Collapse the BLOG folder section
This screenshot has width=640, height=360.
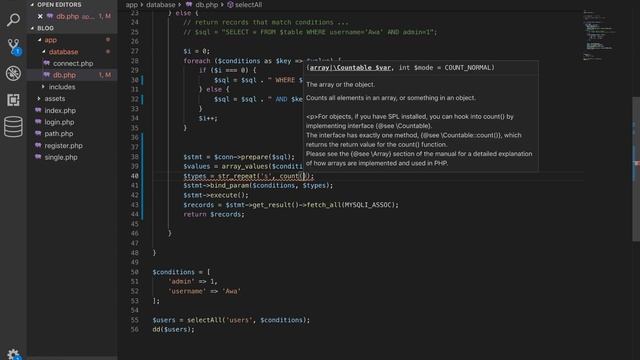[42, 28]
